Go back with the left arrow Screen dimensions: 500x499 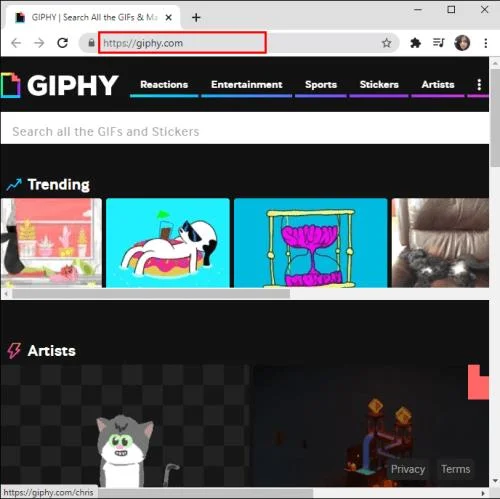point(16,43)
